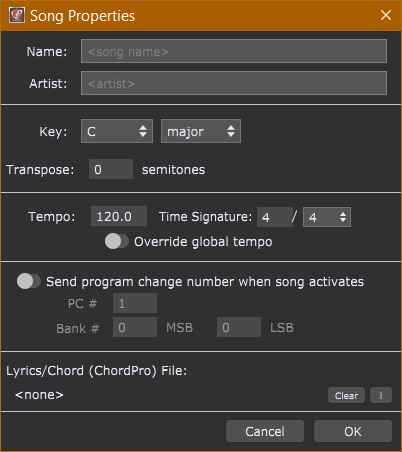Toggle Override global tempo switch
Image resolution: width=402 pixels, height=452 pixels.
(117, 241)
